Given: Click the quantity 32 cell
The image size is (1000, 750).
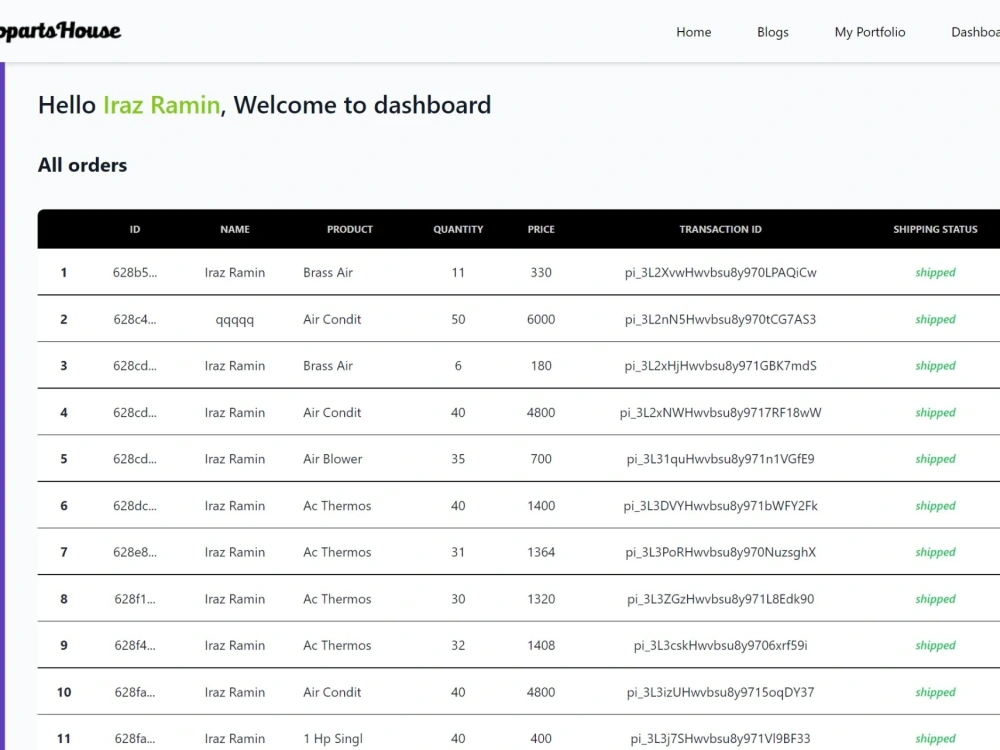Looking at the screenshot, I should click(458, 645).
